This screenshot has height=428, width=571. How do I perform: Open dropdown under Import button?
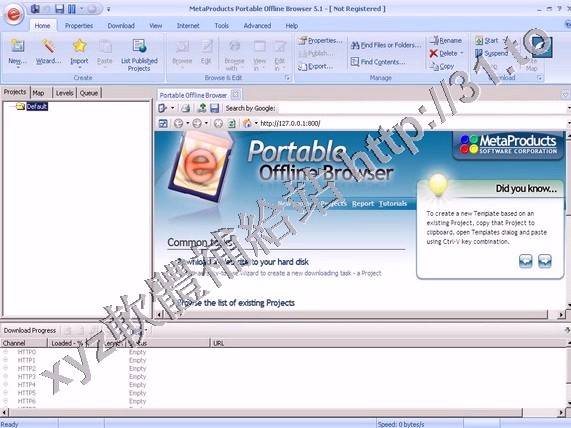79,68
